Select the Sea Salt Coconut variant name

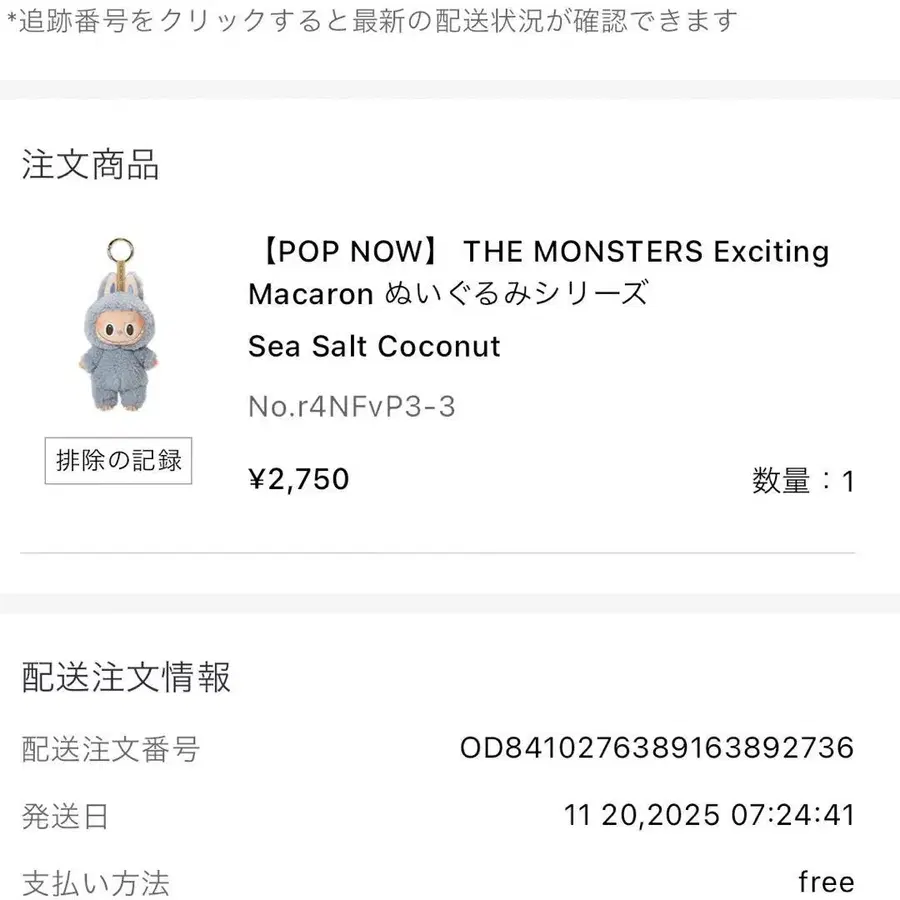click(x=374, y=347)
